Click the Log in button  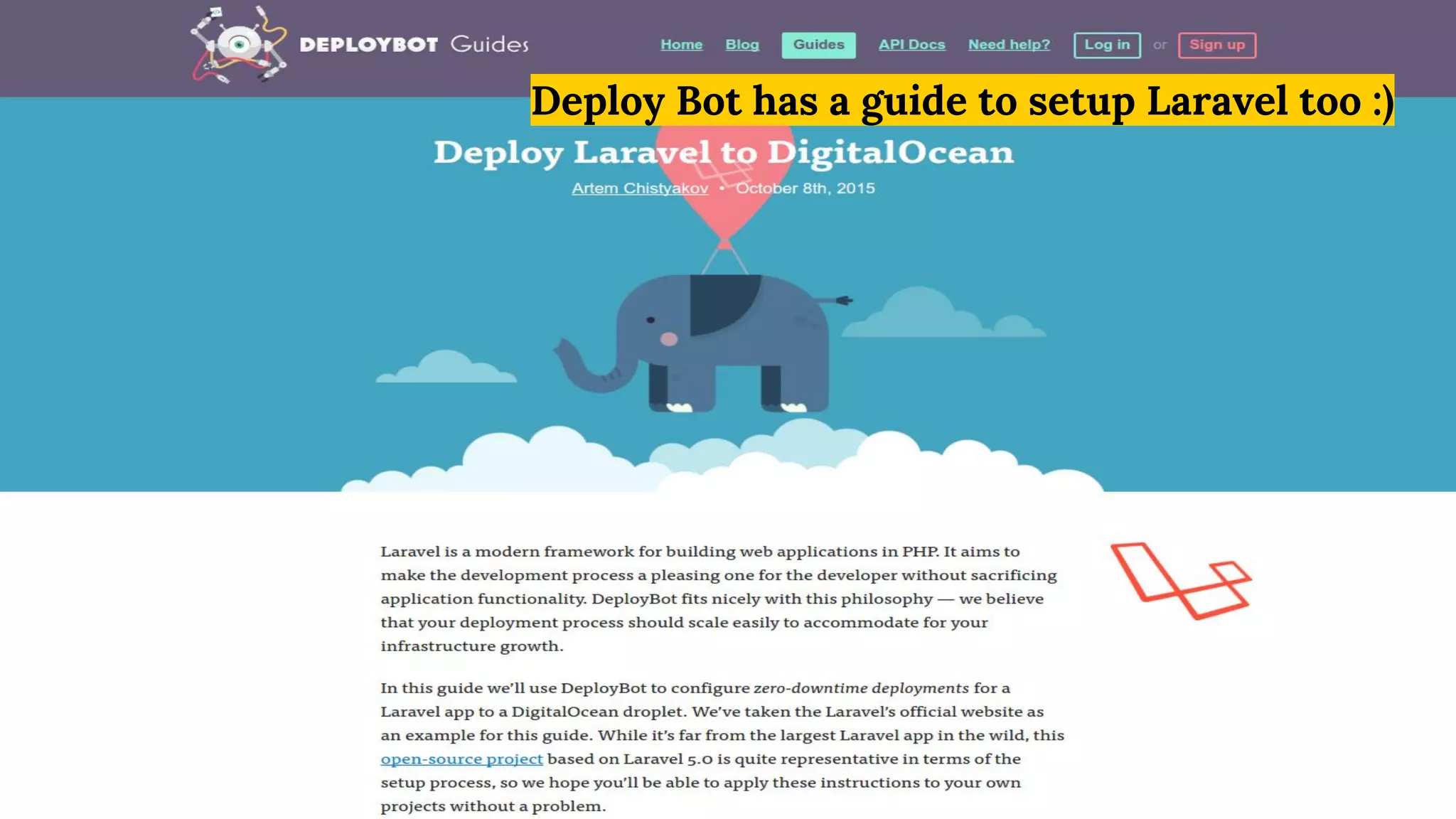tap(1107, 45)
